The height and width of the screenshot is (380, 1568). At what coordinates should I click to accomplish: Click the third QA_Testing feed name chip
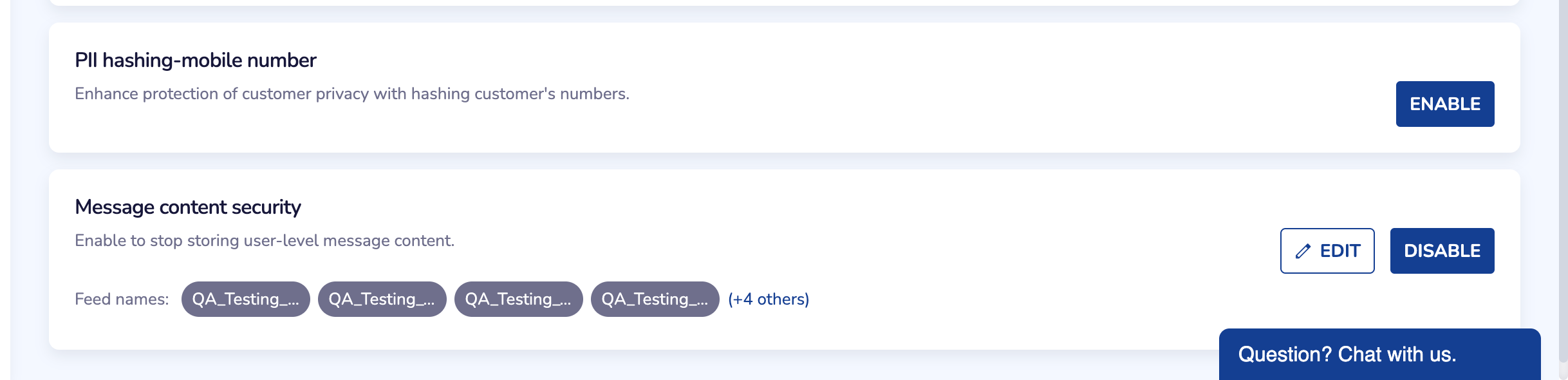pos(518,299)
